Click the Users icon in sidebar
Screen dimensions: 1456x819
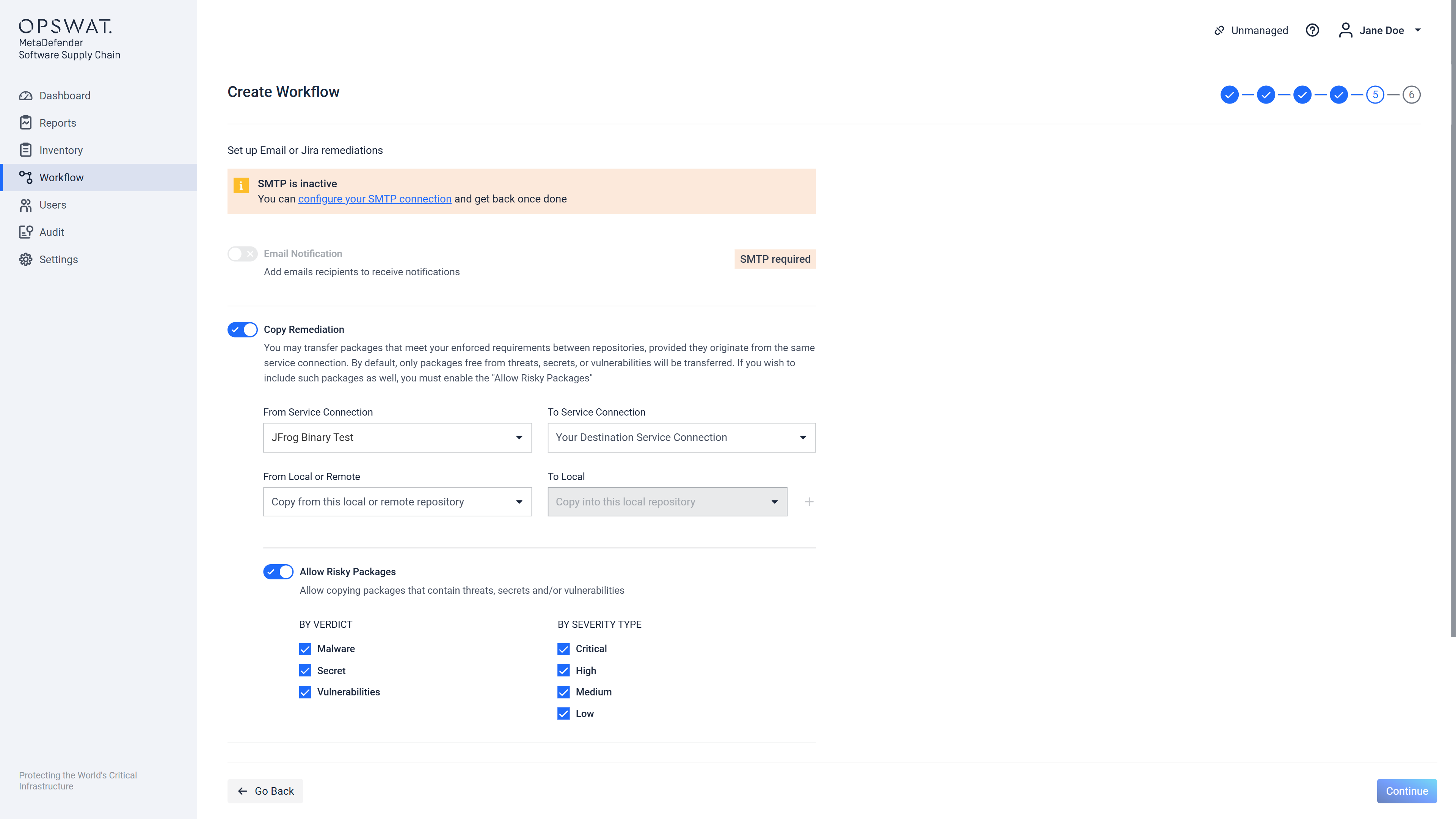coord(25,205)
